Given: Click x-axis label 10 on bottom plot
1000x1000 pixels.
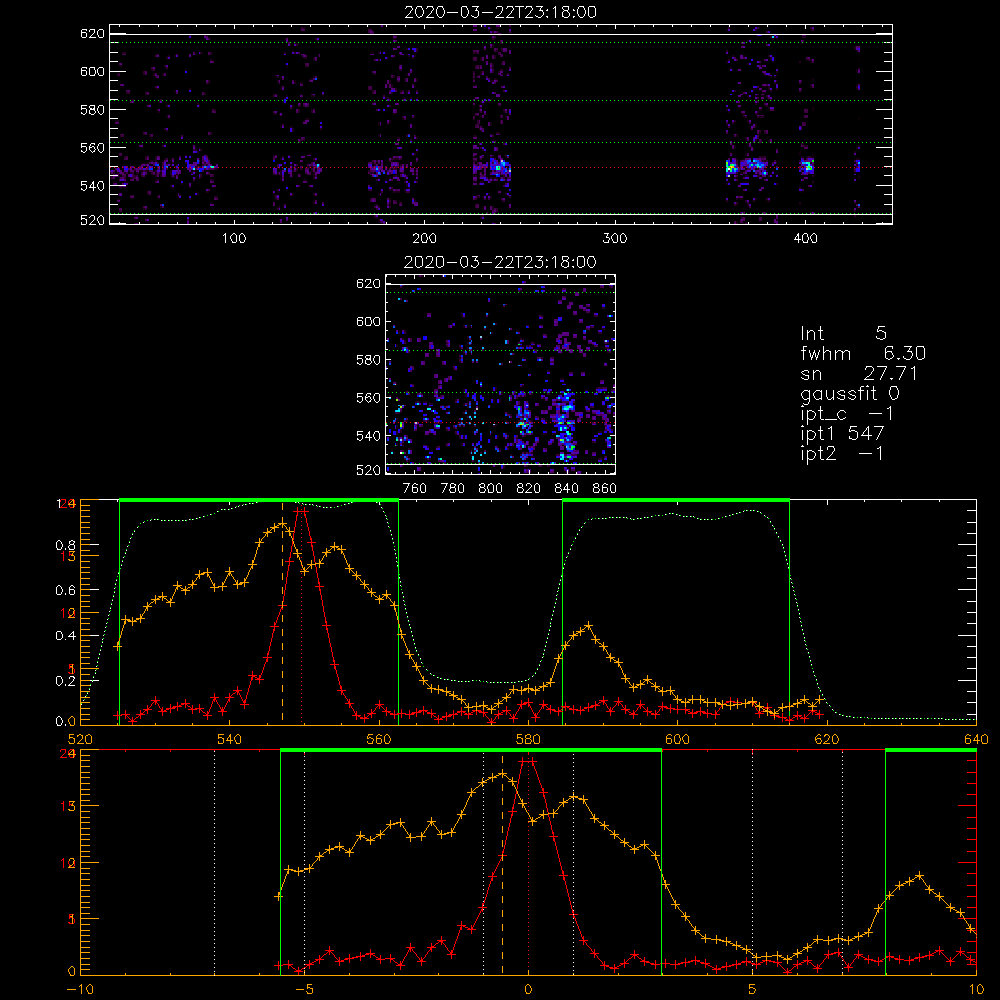Looking at the screenshot, I should [x=976, y=990].
